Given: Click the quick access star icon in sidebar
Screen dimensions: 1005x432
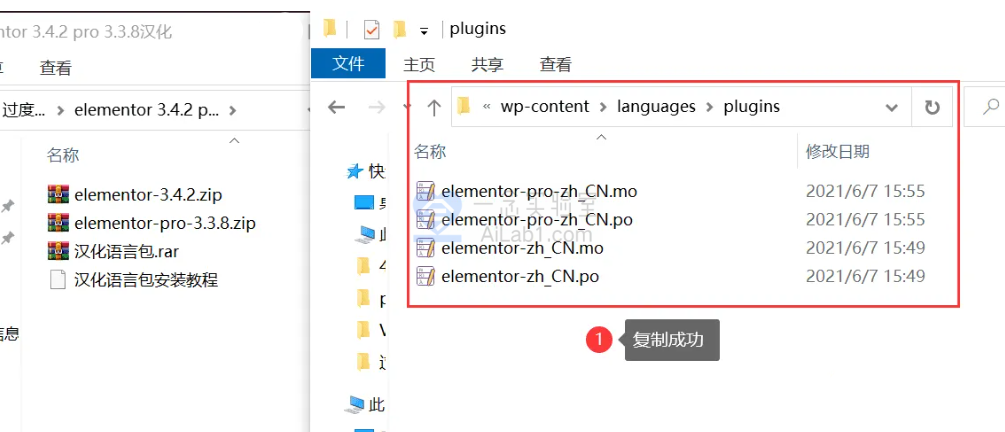Looking at the screenshot, I should (x=354, y=171).
